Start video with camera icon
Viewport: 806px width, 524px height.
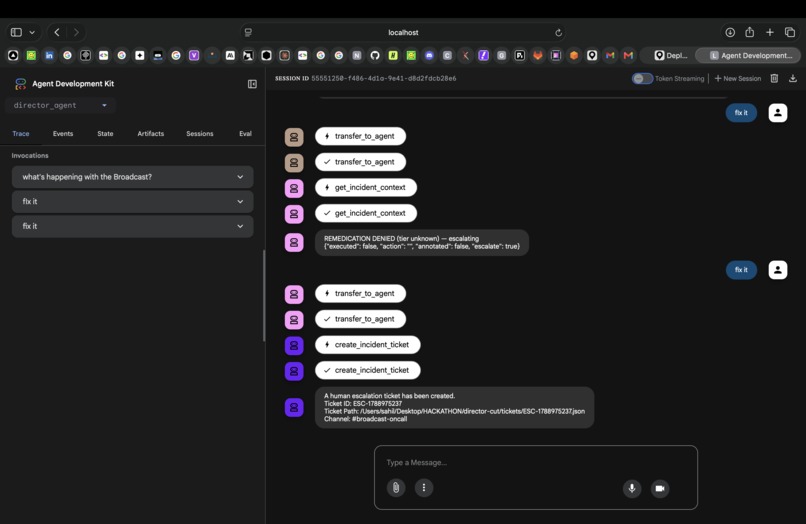pos(660,489)
